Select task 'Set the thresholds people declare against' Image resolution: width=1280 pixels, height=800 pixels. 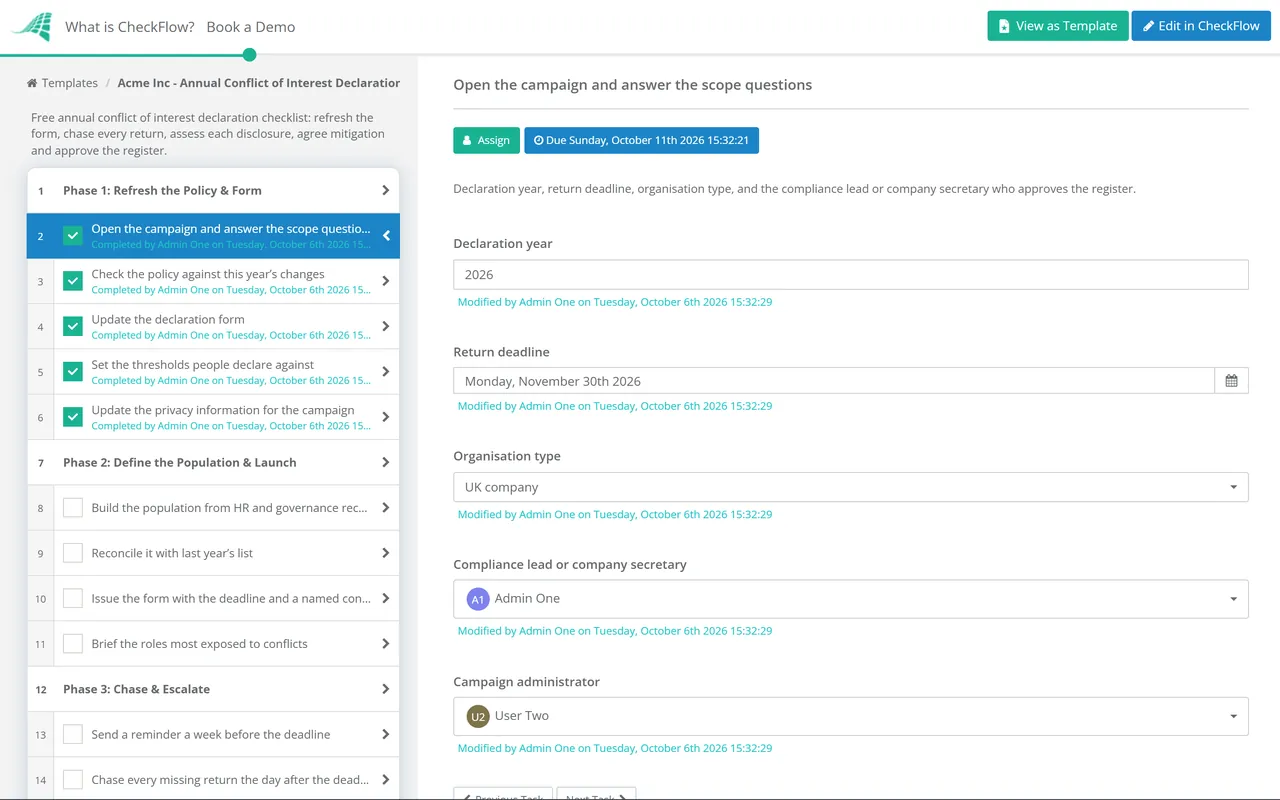(213, 372)
